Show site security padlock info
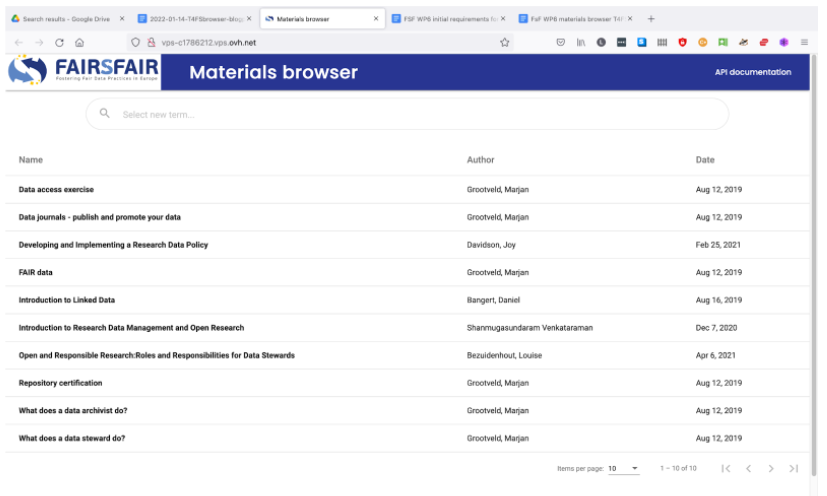827x496 pixels. click(x=151, y=42)
